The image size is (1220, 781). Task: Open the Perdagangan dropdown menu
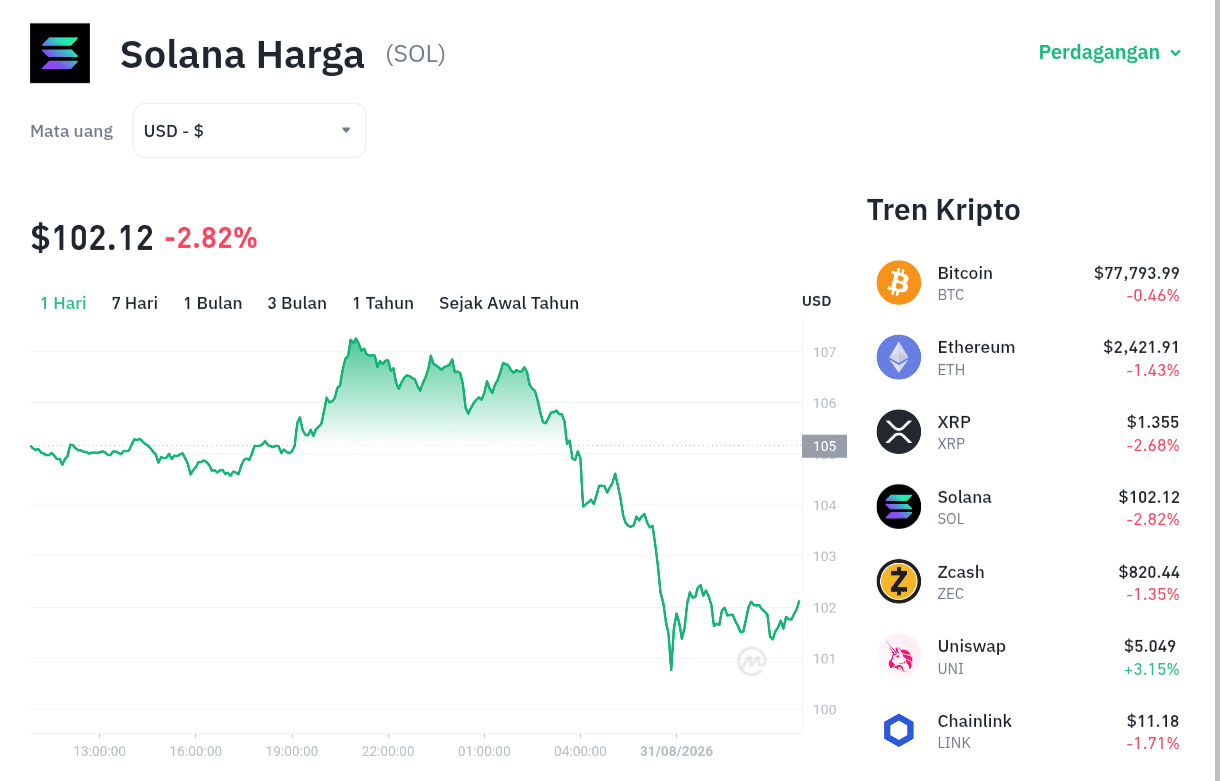pos(1109,52)
